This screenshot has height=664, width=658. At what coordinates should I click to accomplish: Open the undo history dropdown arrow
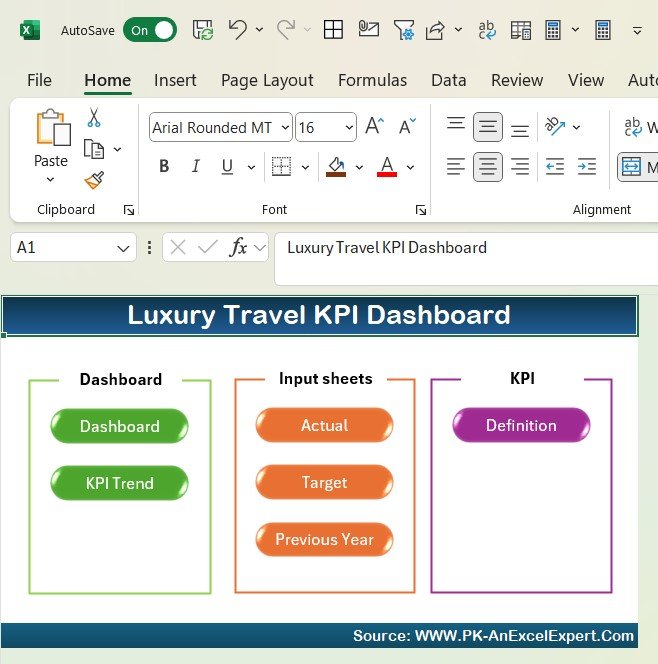pos(259,30)
